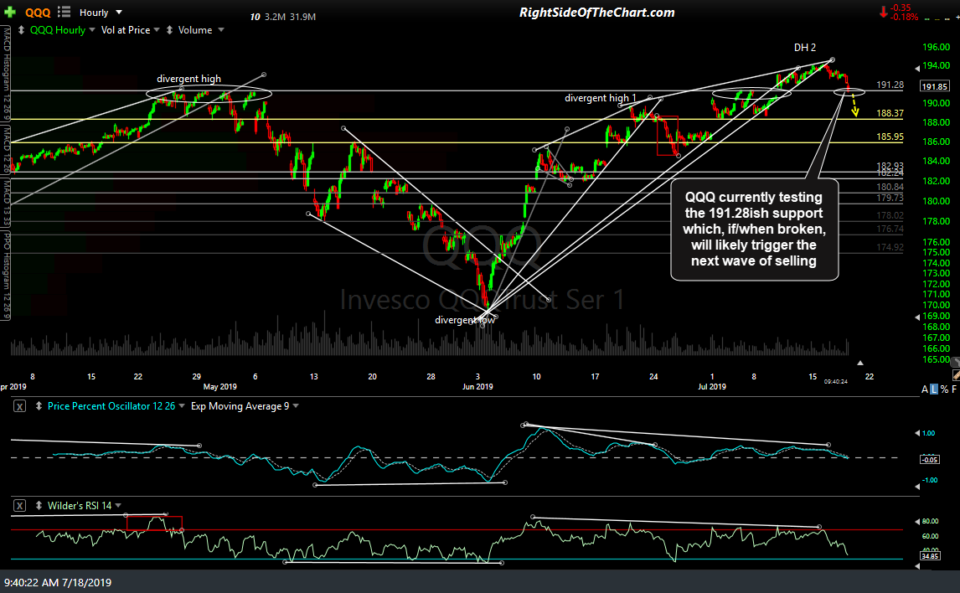Viewport: 960px width, 593px height.
Task: Enable logarithmic scale with the L button
Action: (934, 388)
